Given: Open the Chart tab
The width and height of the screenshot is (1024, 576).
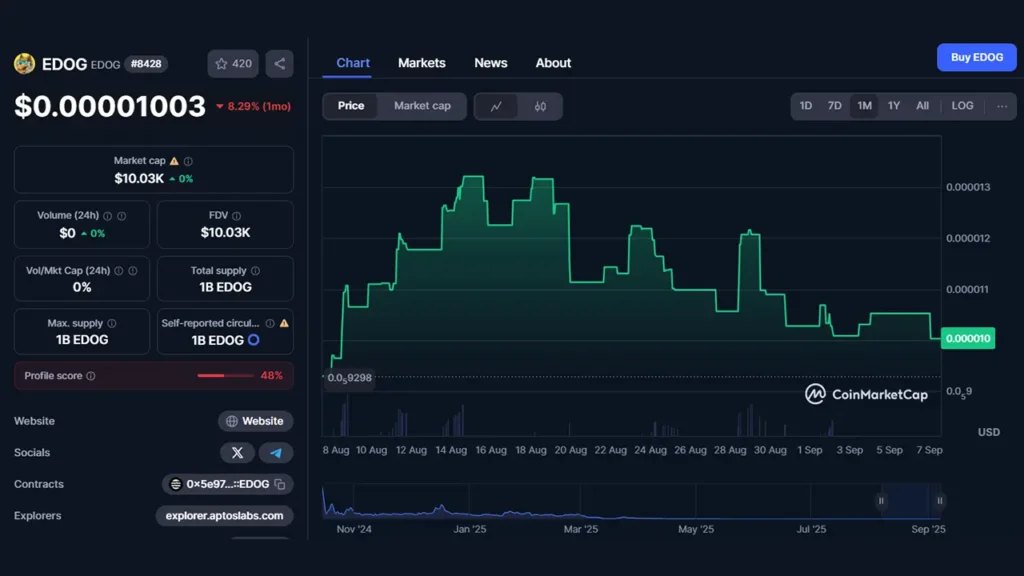Looking at the screenshot, I should coord(353,63).
